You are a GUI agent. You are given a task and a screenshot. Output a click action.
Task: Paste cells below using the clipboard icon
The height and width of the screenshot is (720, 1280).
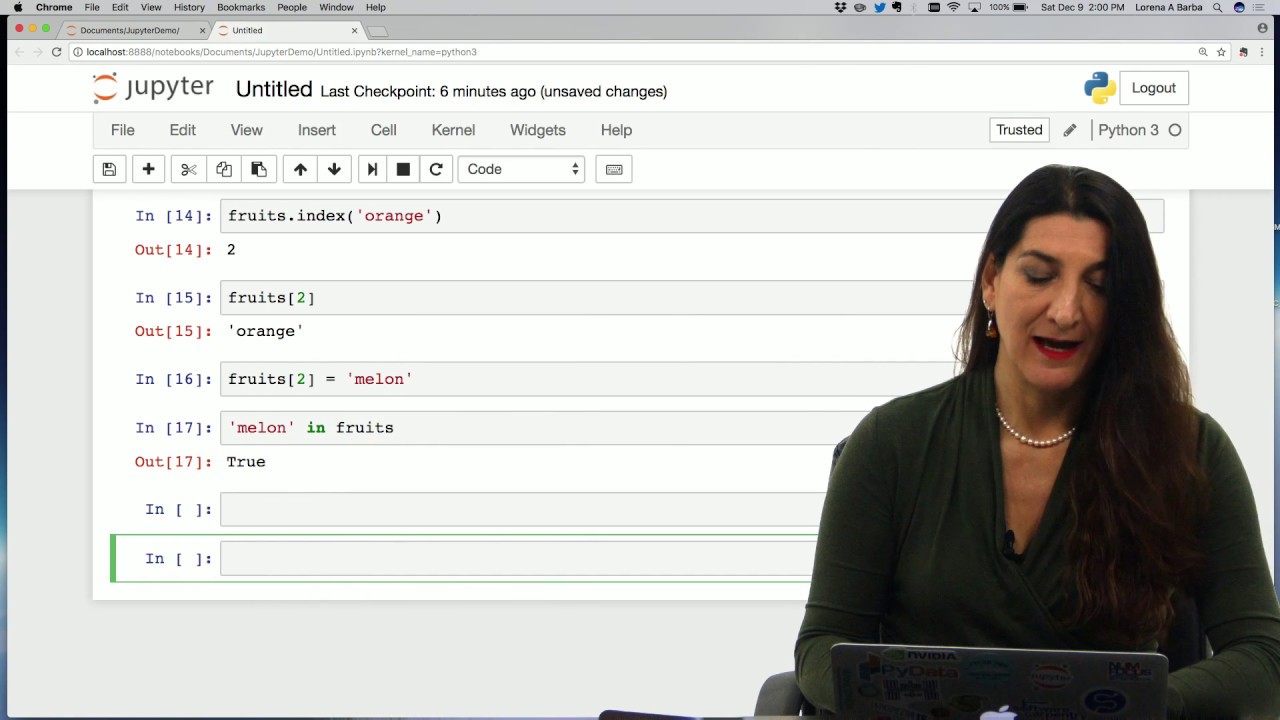tap(258, 169)
